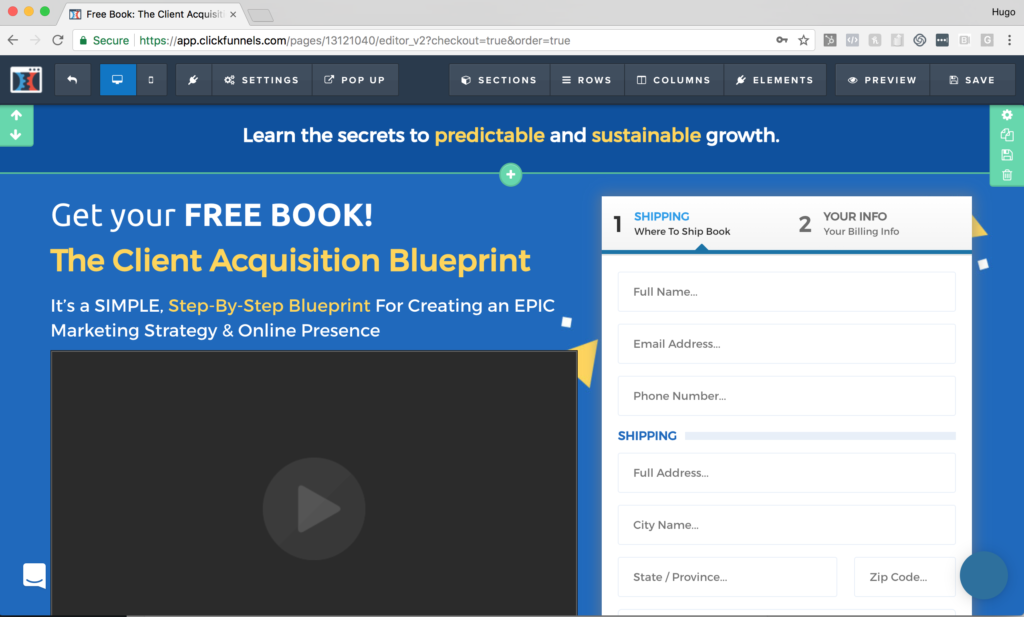This screenshot has width=1024, height=617.
Task: Select 'The Client Acquisition Blueprint' title
Action: 291,261
